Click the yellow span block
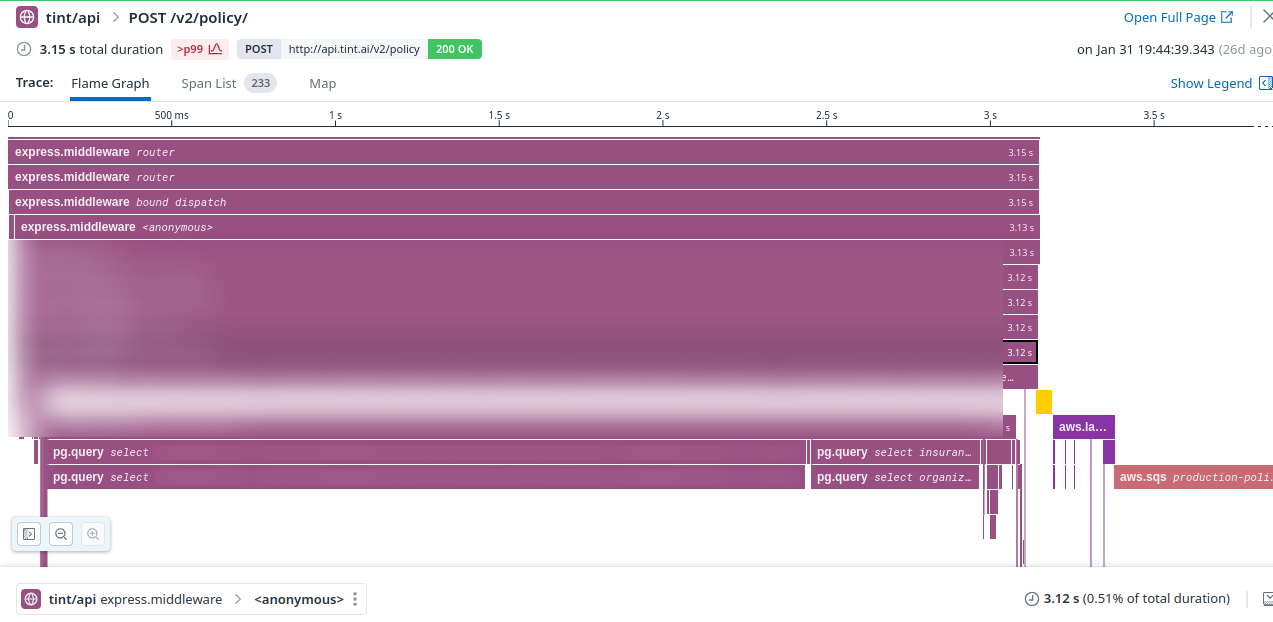 tap(1043, 402)
